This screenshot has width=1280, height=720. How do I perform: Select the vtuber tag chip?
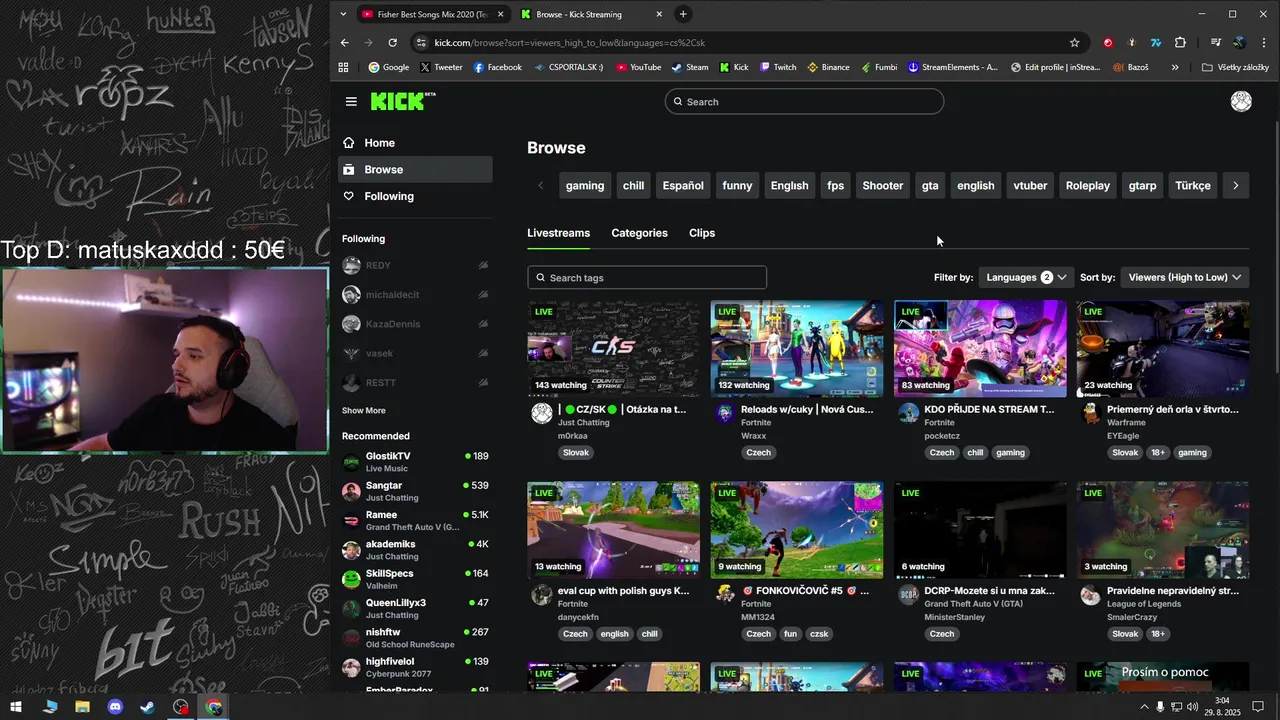1030,186
